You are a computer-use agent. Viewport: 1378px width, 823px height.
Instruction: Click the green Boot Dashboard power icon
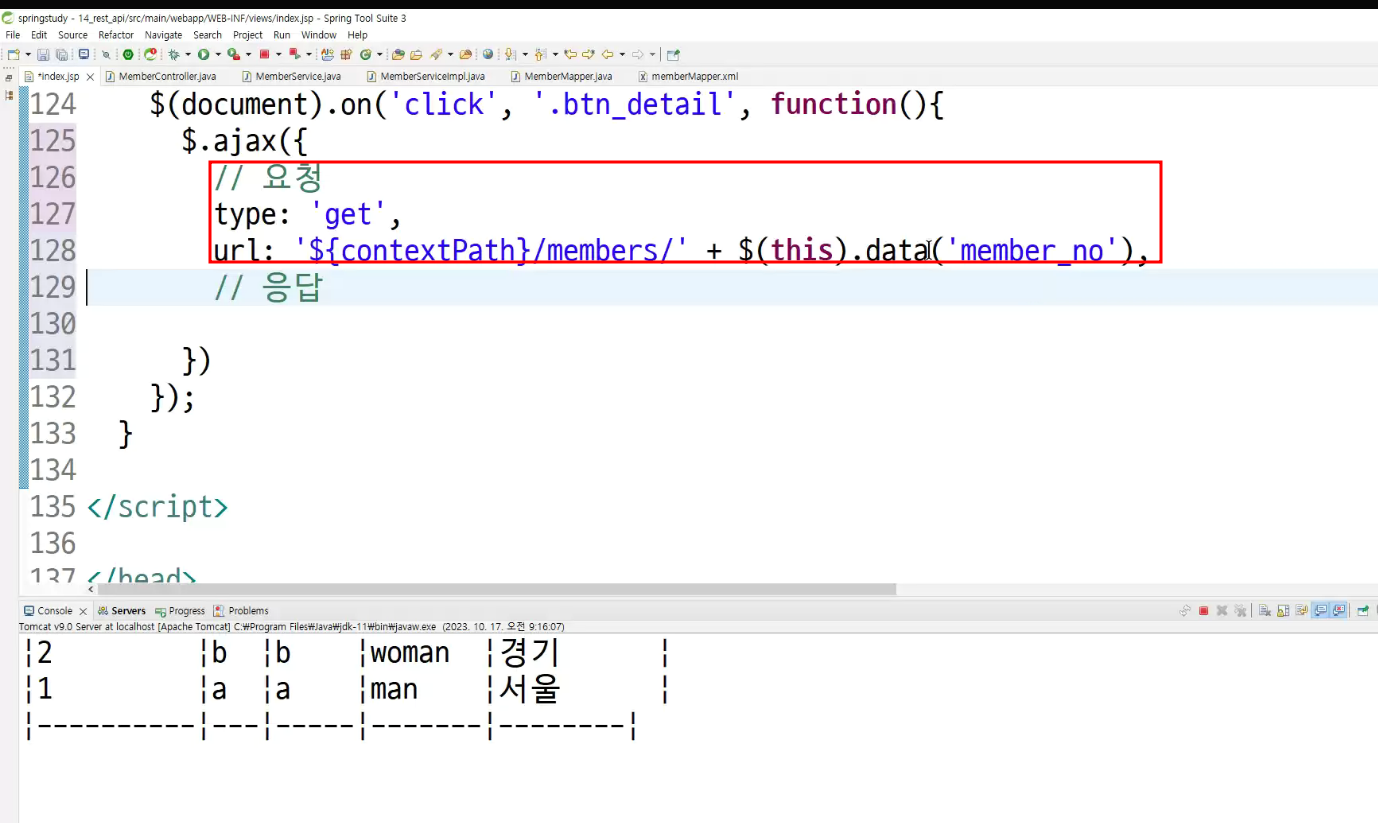tap(128, 54)
